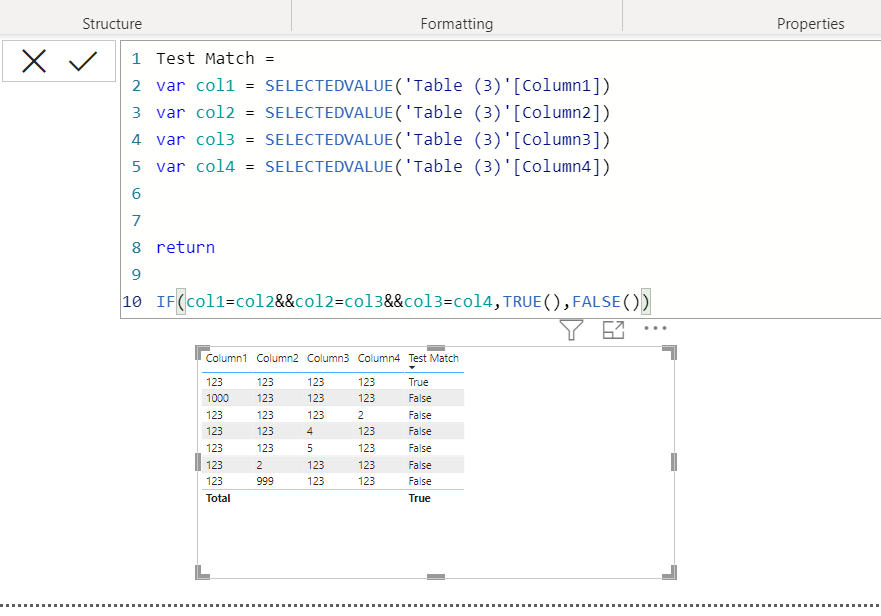Image resolution: width=881 pixels, height=616 pixels.
Task: Open the visual filter funnel icon
Action: pyautogui.click(x=571, y=329)
